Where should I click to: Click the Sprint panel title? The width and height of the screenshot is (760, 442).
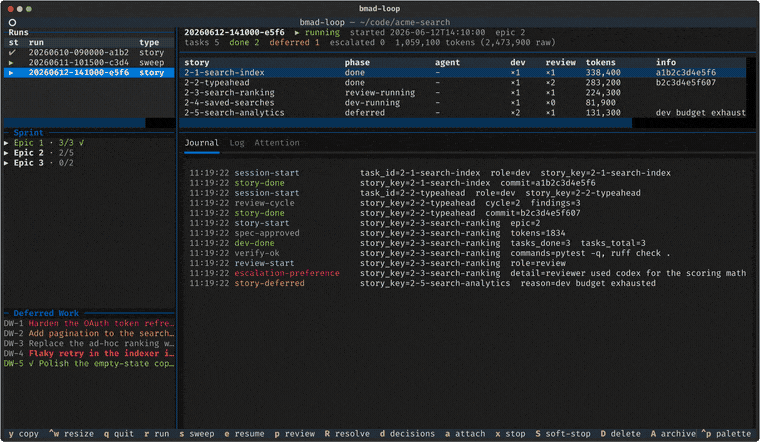(x=28, y=133)
